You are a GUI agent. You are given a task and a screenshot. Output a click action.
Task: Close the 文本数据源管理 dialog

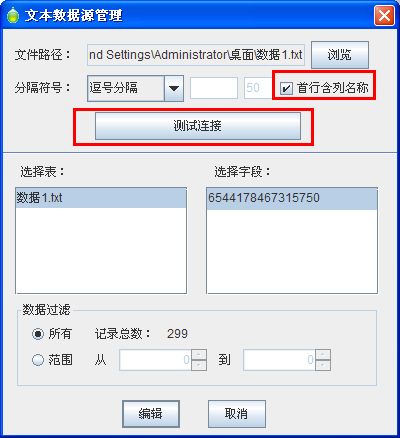[x=384, y=15]
